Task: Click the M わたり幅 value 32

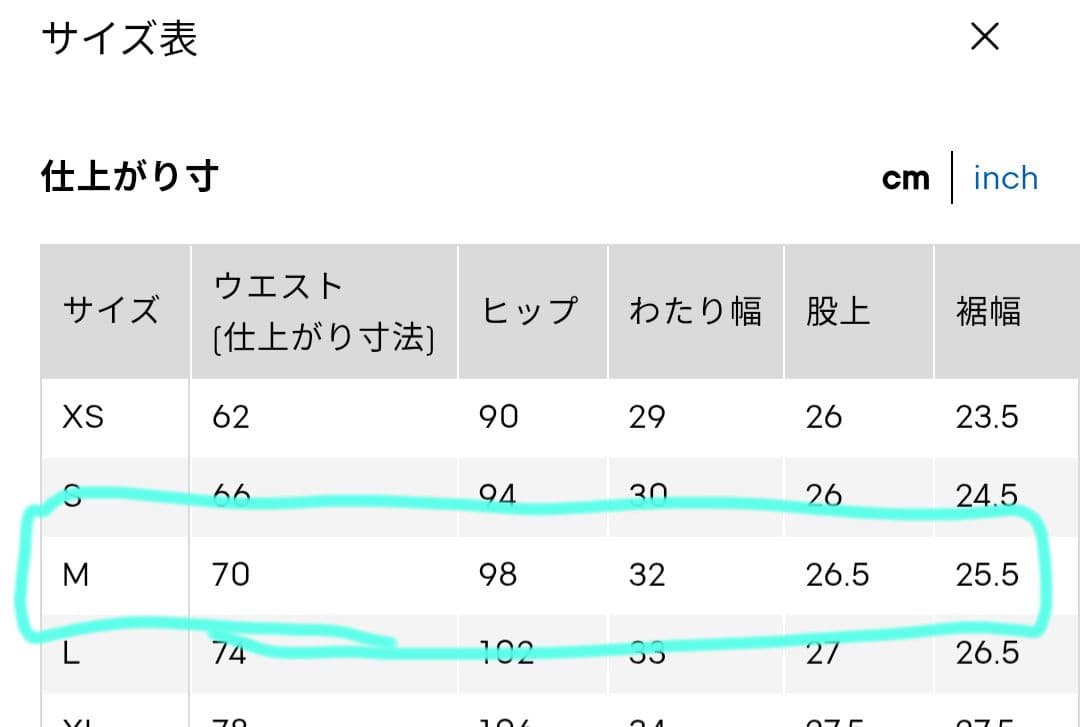Action: point(647,574)
